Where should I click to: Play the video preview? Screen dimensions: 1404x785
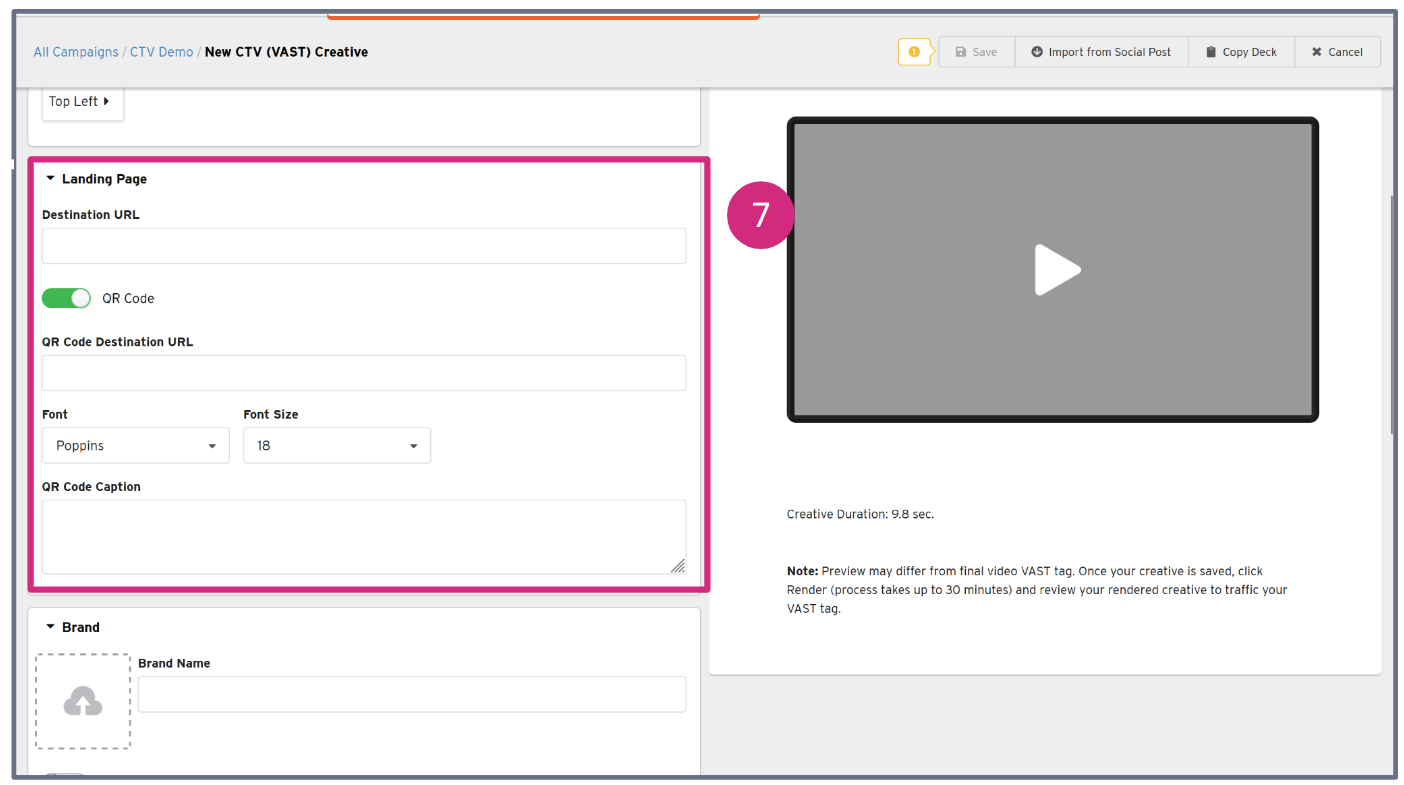point(1056,270)
